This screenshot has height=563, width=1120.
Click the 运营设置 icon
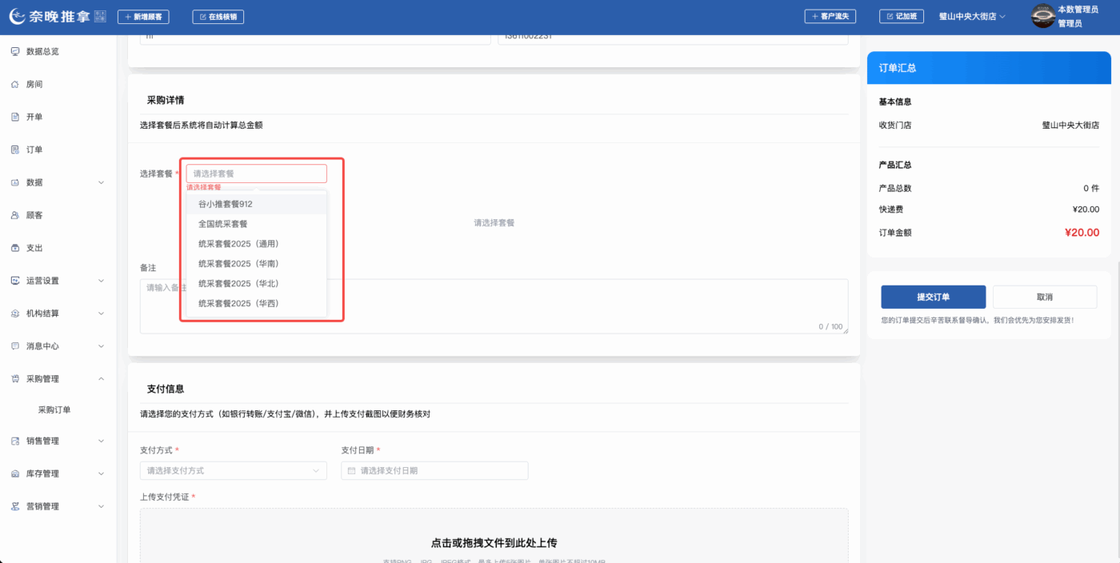point(15,281)
